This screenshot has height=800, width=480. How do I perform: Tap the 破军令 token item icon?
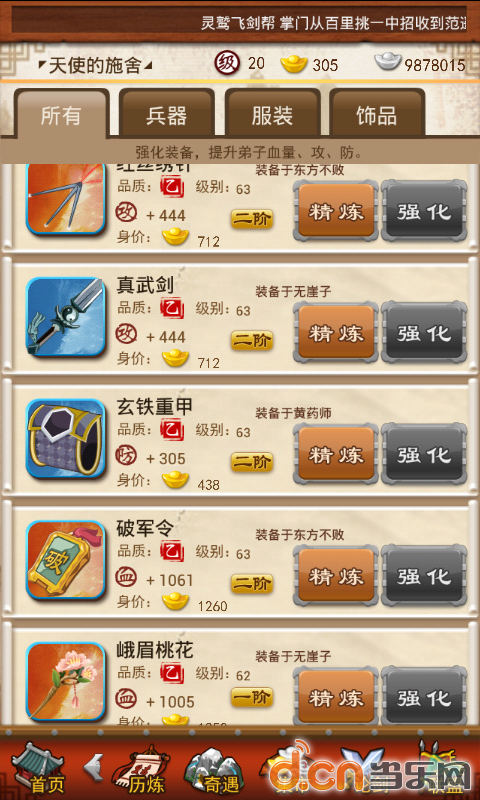point(65,560)
